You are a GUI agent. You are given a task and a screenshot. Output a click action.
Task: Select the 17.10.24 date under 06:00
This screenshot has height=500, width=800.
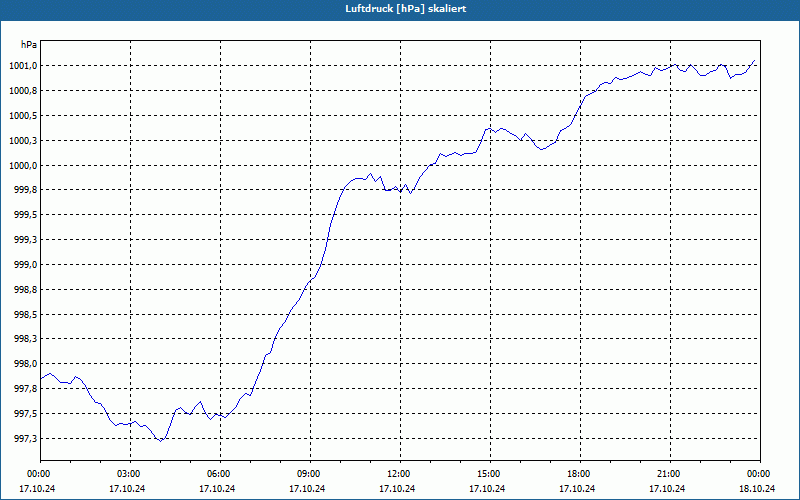(217, 489)
